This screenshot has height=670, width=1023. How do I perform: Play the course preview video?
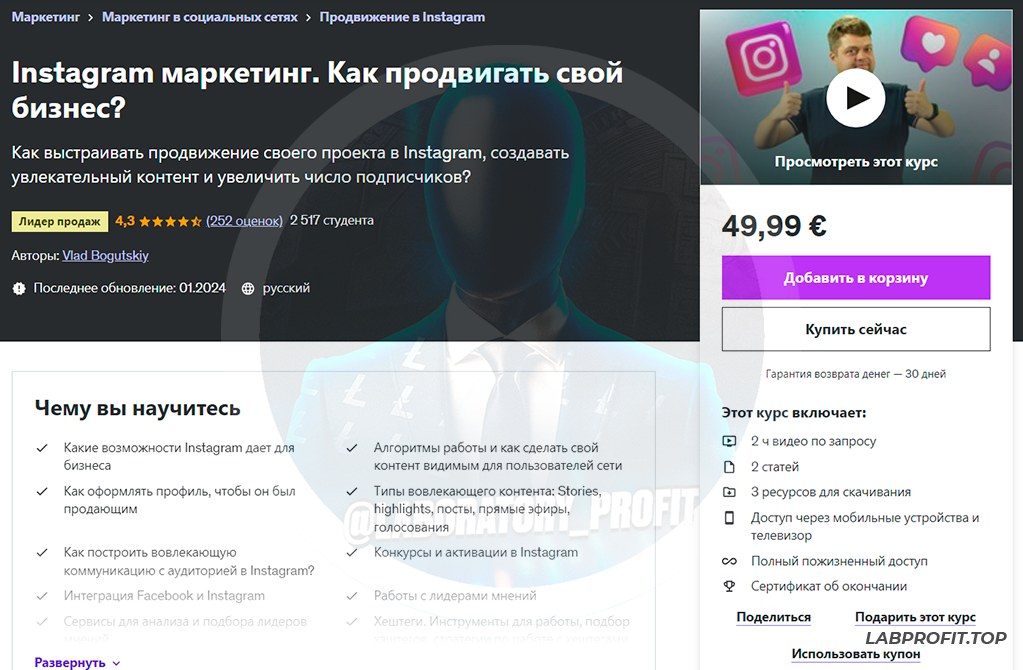click(855, 98)
